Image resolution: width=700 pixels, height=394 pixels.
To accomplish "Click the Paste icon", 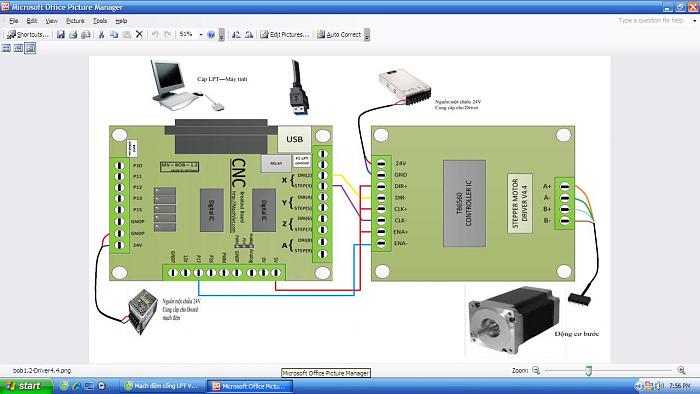I will coord(127,34).
